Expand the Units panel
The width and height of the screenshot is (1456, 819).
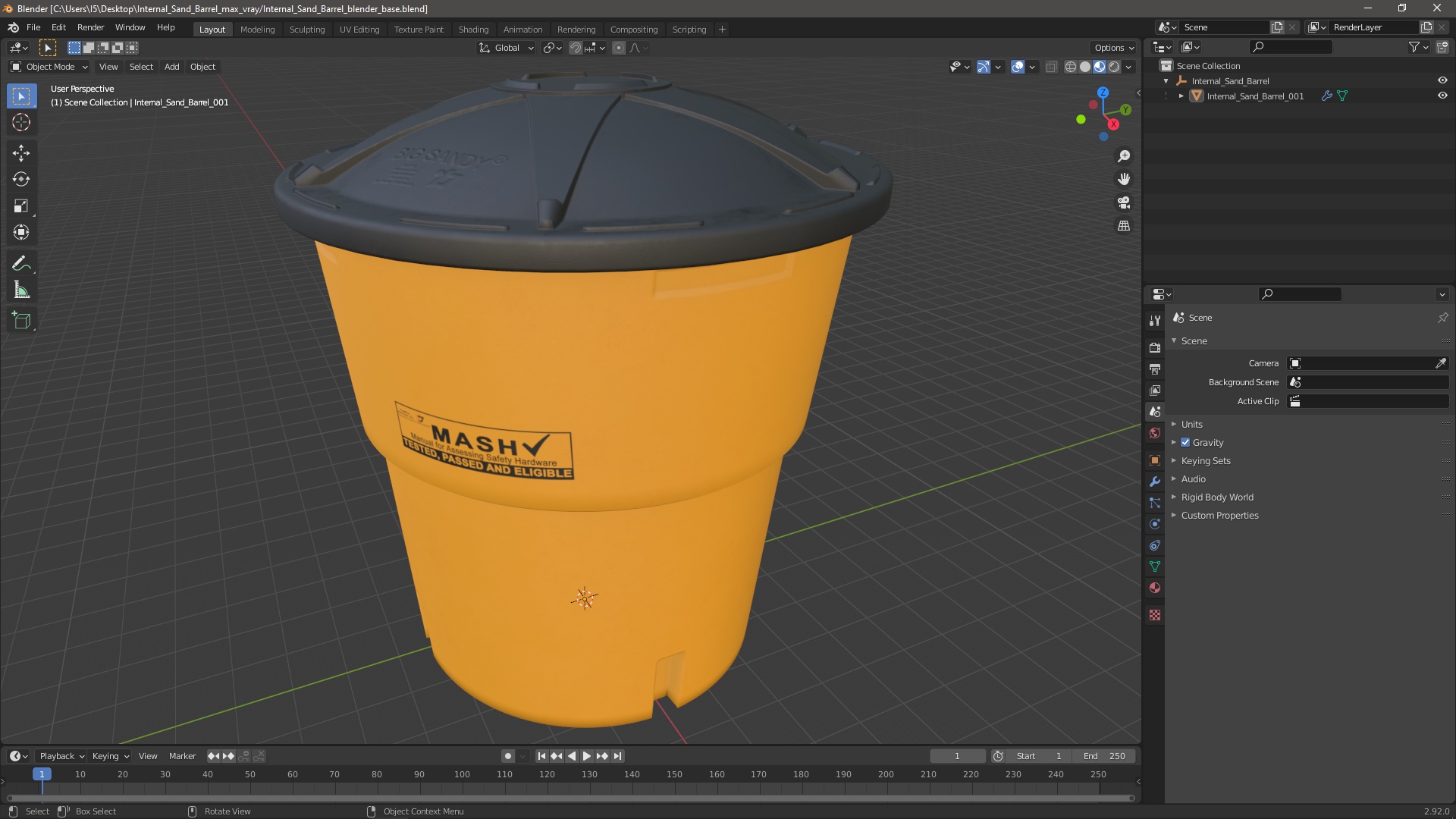pyautogui.click(x=1191, y=424)
